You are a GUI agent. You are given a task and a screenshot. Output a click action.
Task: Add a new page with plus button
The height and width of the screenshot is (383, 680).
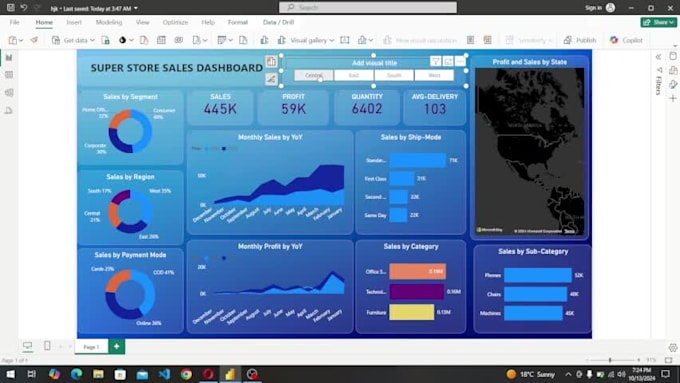116,346
